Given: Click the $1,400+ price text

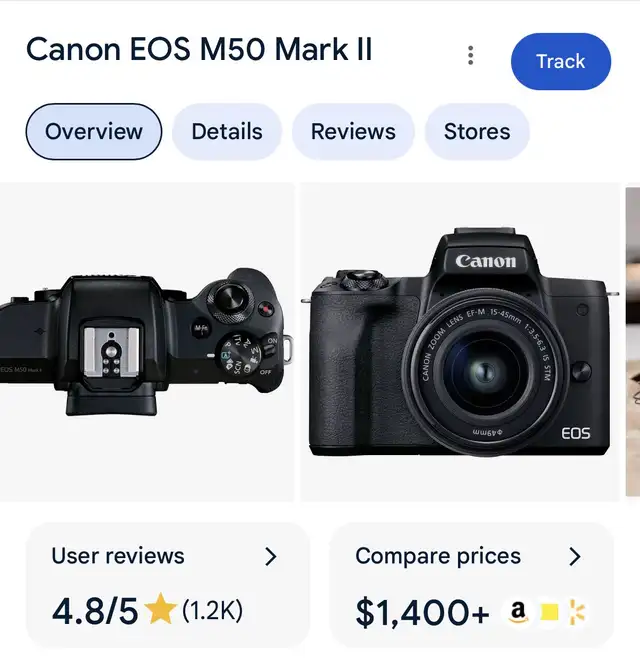Looking at the screenshot, I should [x=423, y=611].
